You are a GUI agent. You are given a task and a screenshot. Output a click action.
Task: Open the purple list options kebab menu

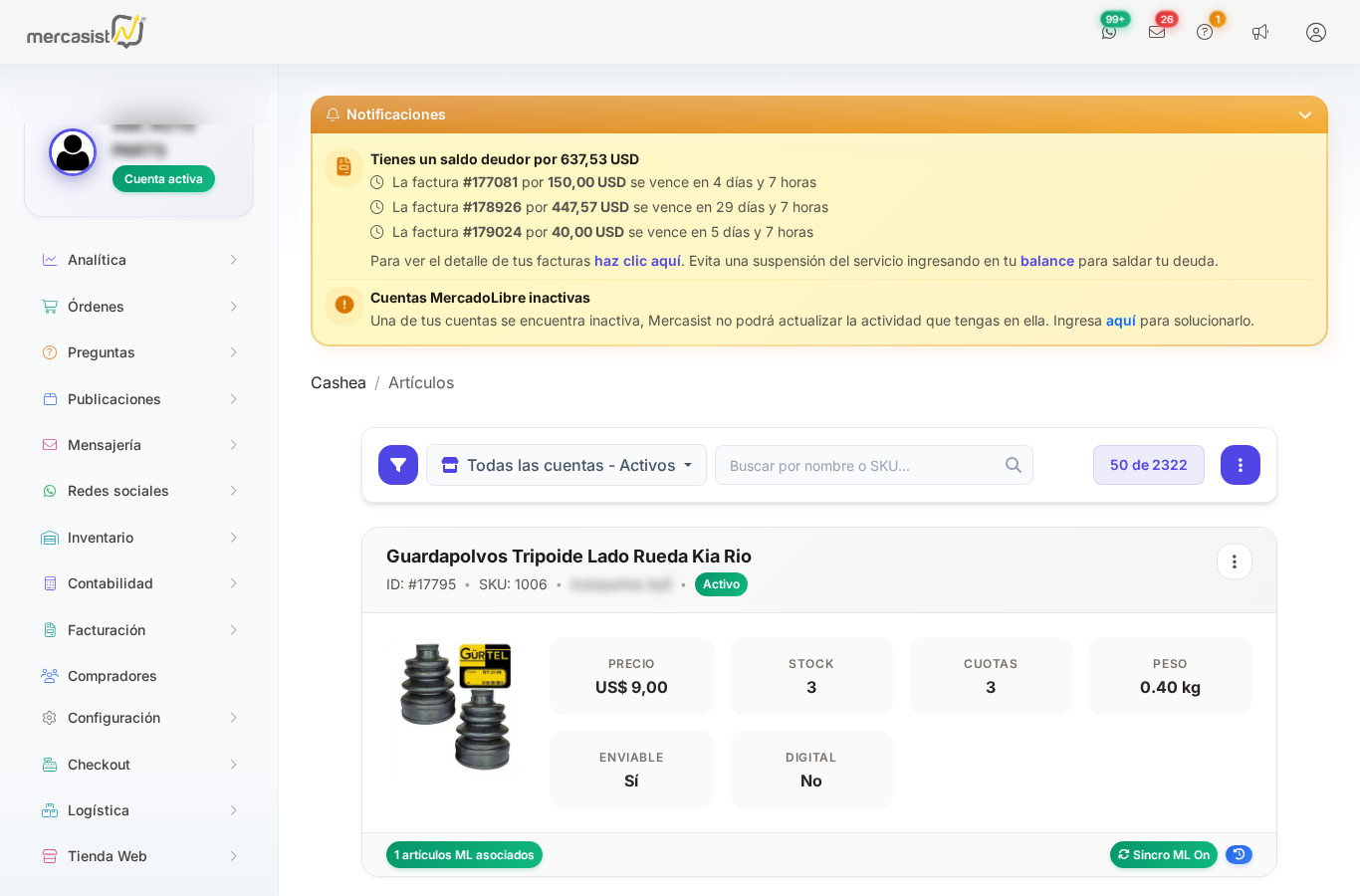[x=1241, y=465]
